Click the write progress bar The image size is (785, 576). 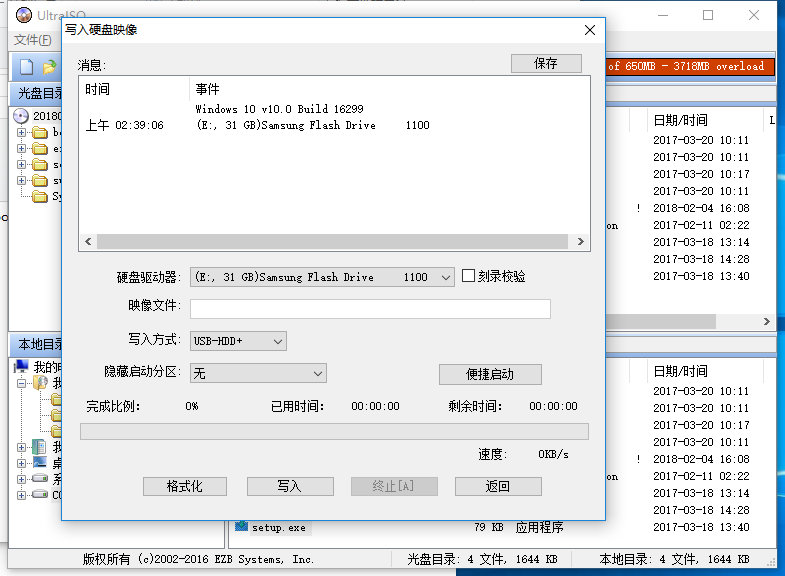pos(334,431)
